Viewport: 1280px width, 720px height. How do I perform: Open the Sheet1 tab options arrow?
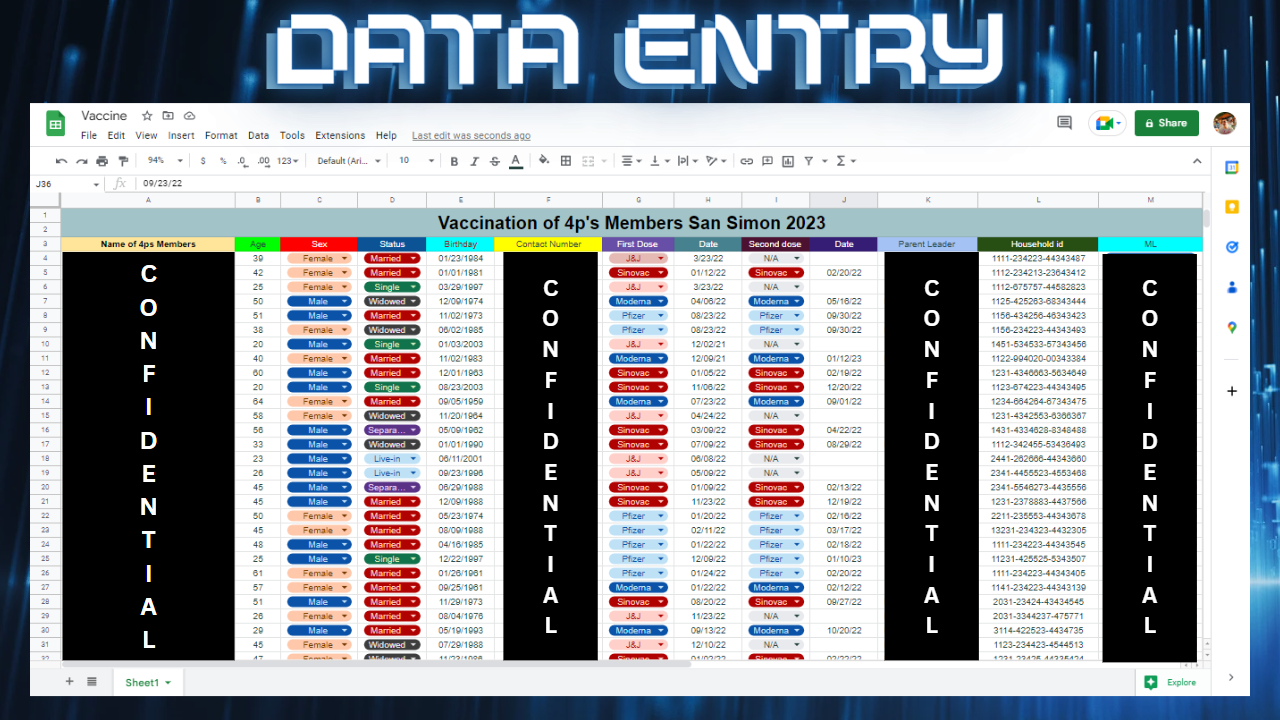click(x=168, y=683)
